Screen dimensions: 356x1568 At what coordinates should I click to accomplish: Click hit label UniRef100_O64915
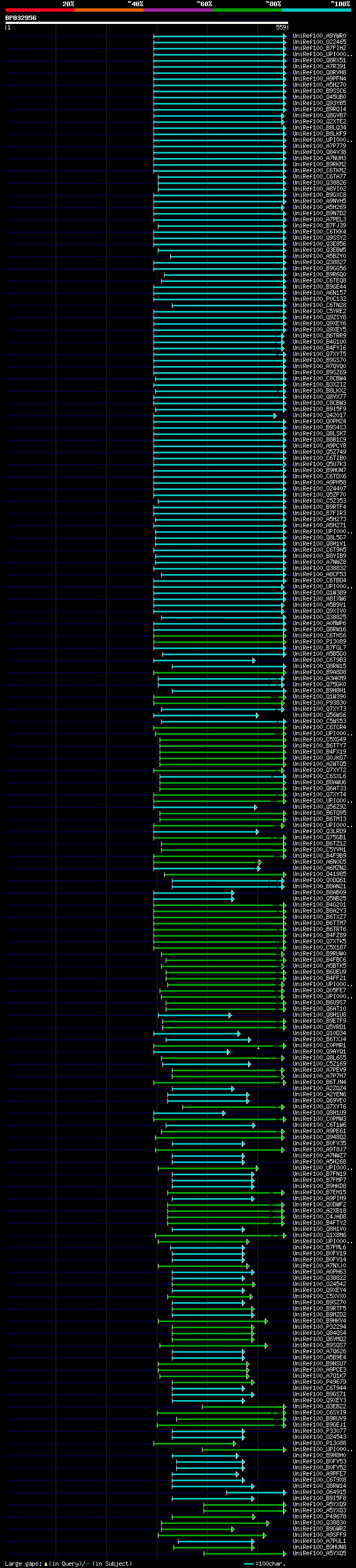click(319, 1491)
